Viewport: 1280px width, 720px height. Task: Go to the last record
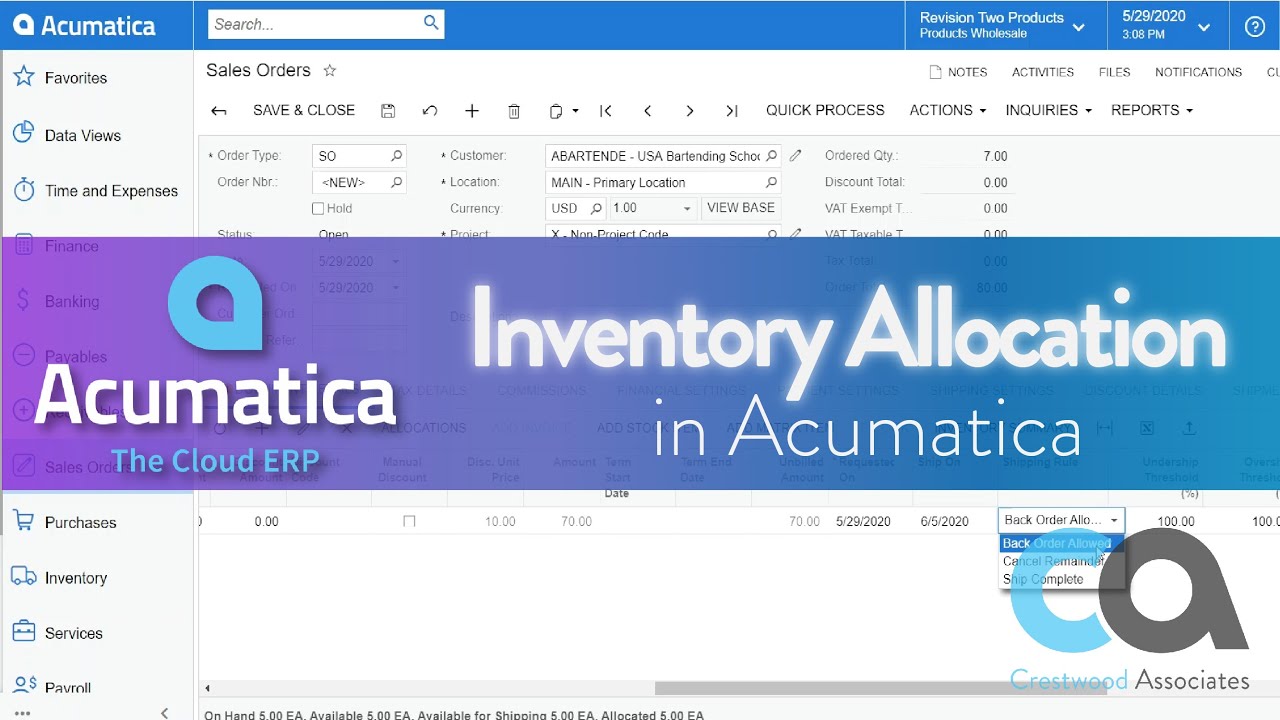pos(732,111)
